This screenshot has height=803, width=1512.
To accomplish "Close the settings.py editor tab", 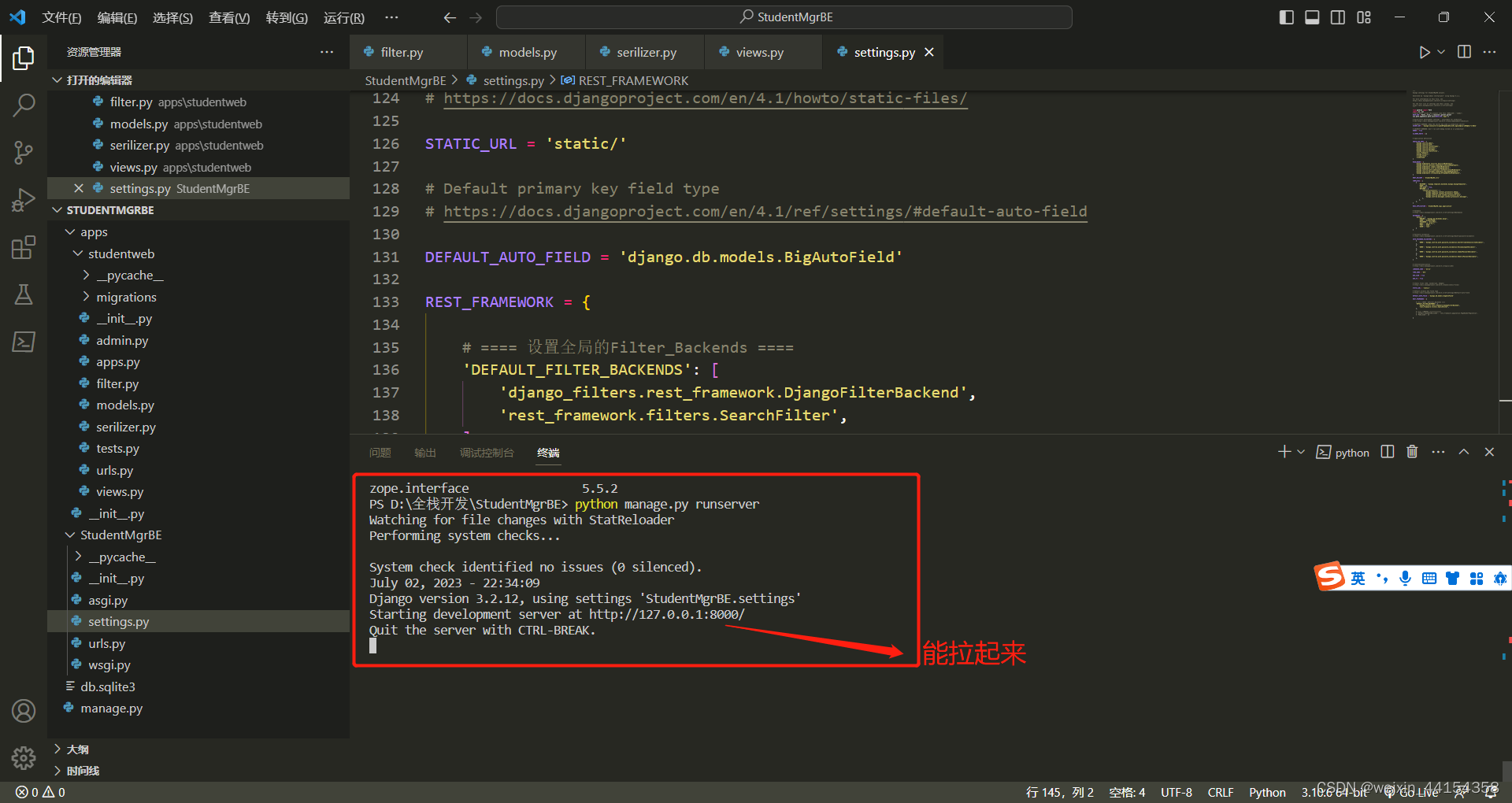I will tap(929, 52).
